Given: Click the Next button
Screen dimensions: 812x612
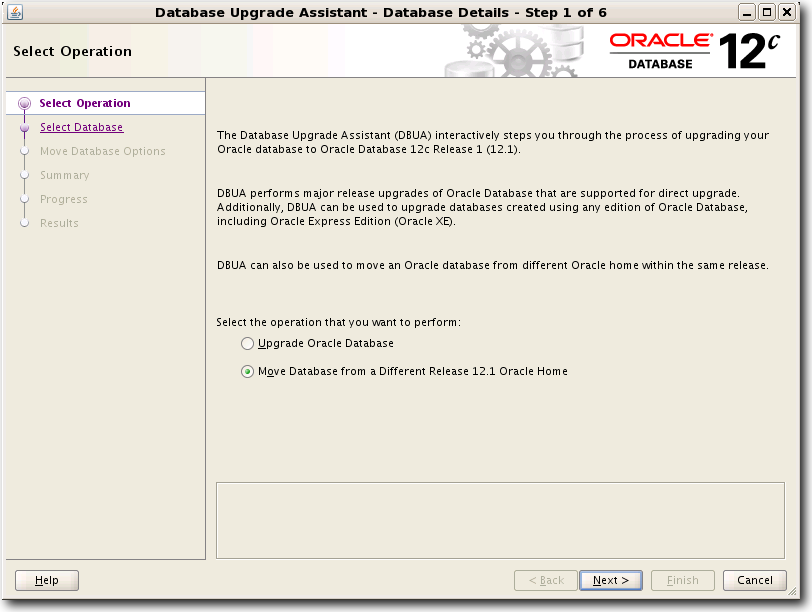Looking at the screenshot, I should point(611,580).
